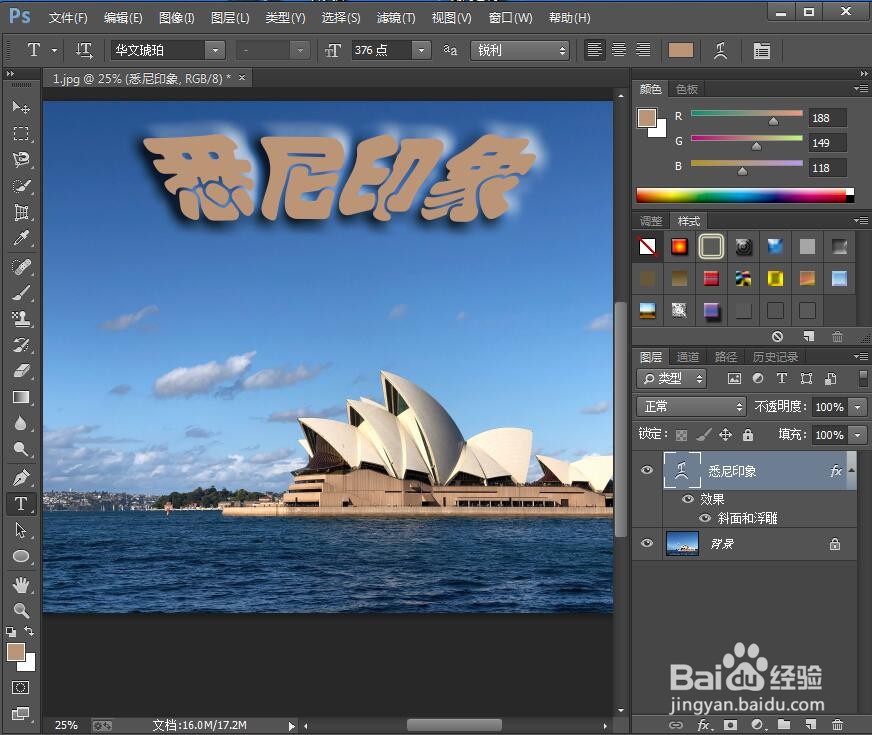The image size is (872, 735).
Task: Hide the 斜面和浮雕 layer effect
Action: click(x=706, y=518)
